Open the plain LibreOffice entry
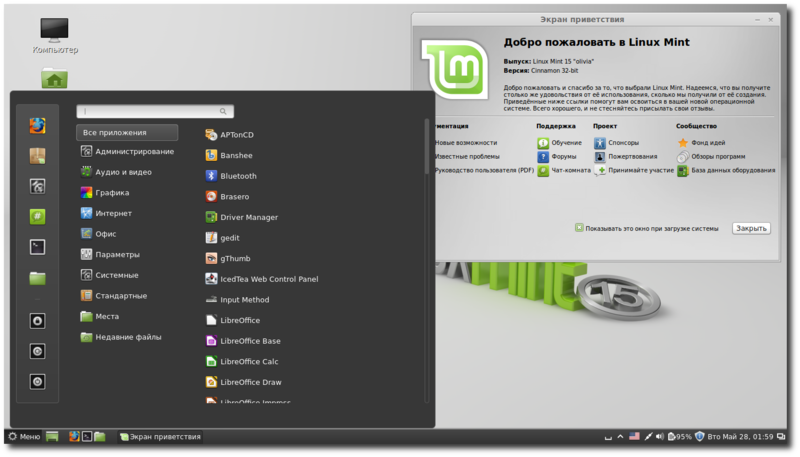800x457 pixels. pyautogui.click(x=233, y=320)
